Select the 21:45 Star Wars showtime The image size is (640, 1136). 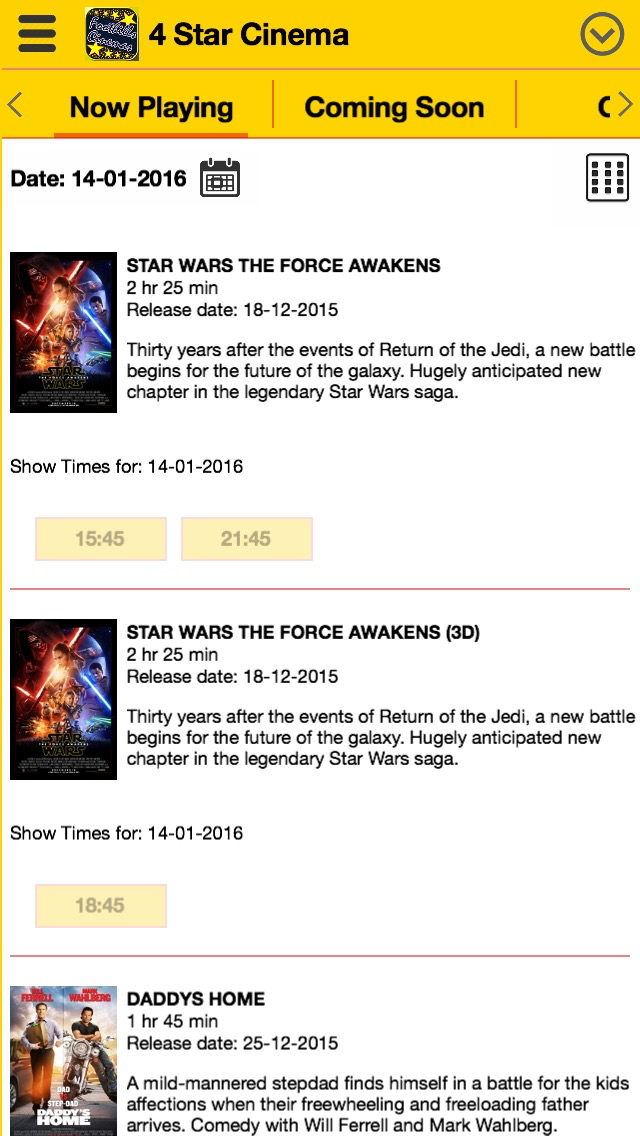coord(246,539)
